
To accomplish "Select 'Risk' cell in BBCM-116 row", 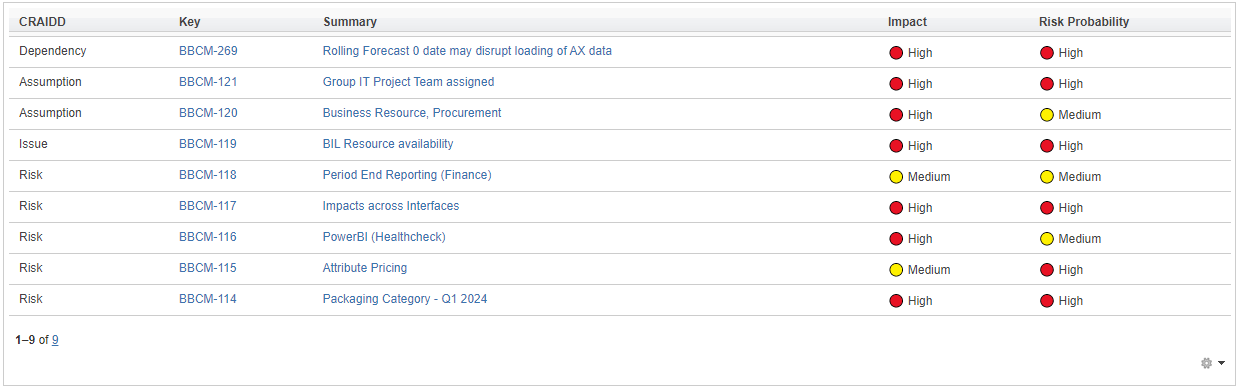I will tap(31, 237).
